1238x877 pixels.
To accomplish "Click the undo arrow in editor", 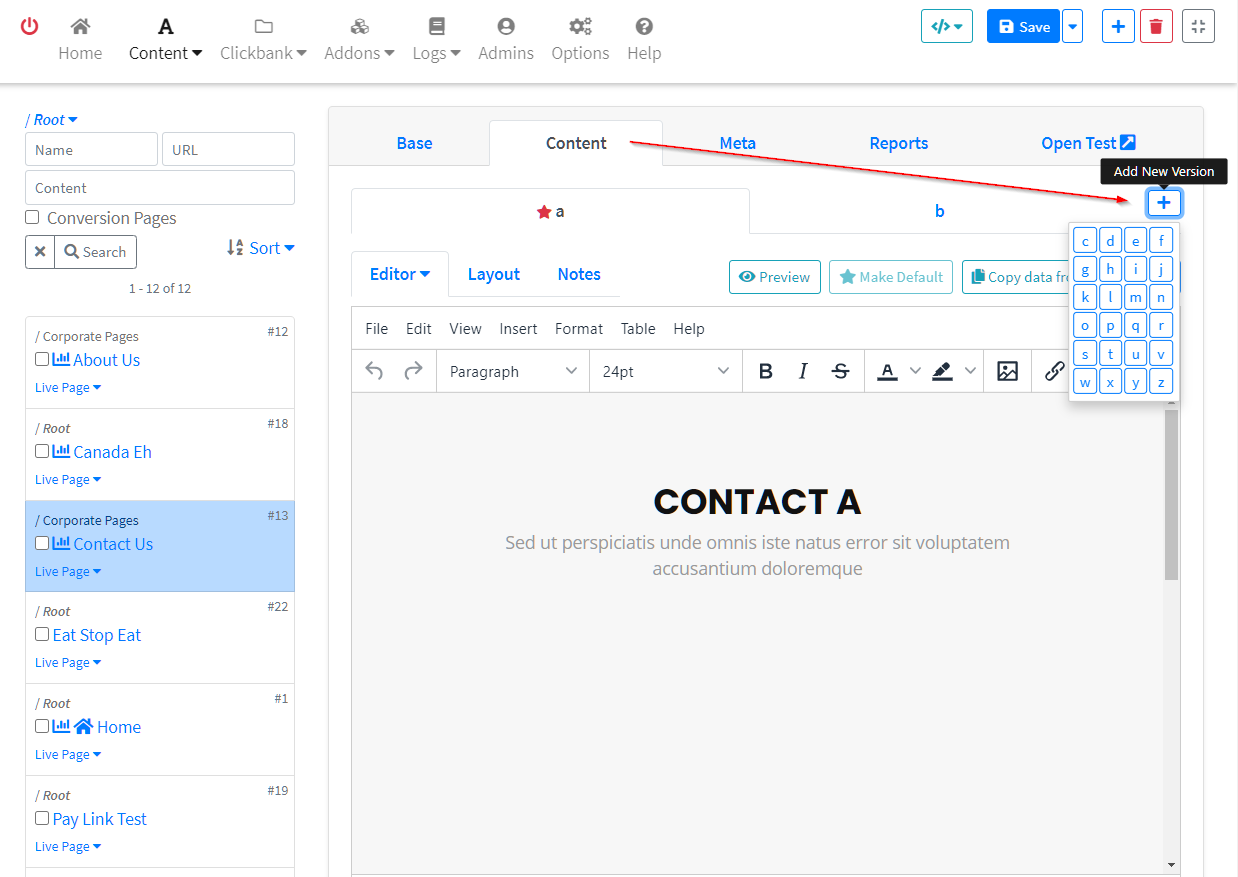I will (375, 371).
